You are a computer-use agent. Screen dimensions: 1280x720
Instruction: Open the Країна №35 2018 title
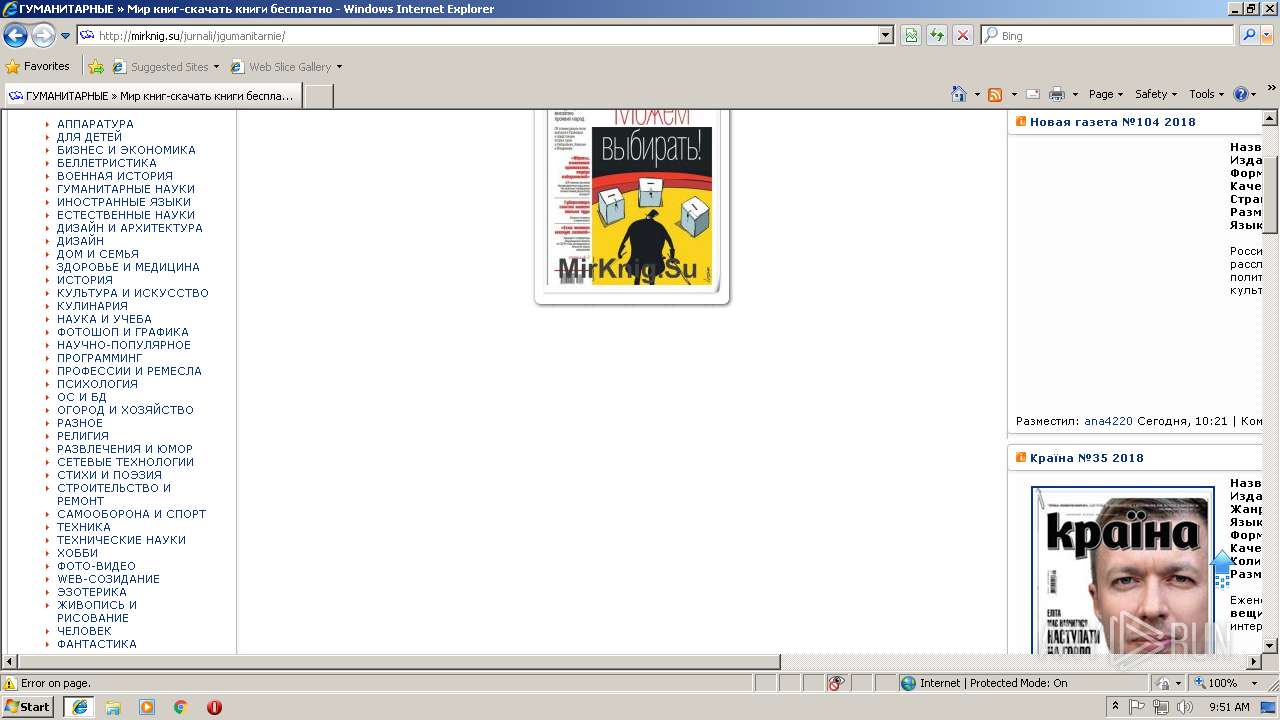[1087, 458]
